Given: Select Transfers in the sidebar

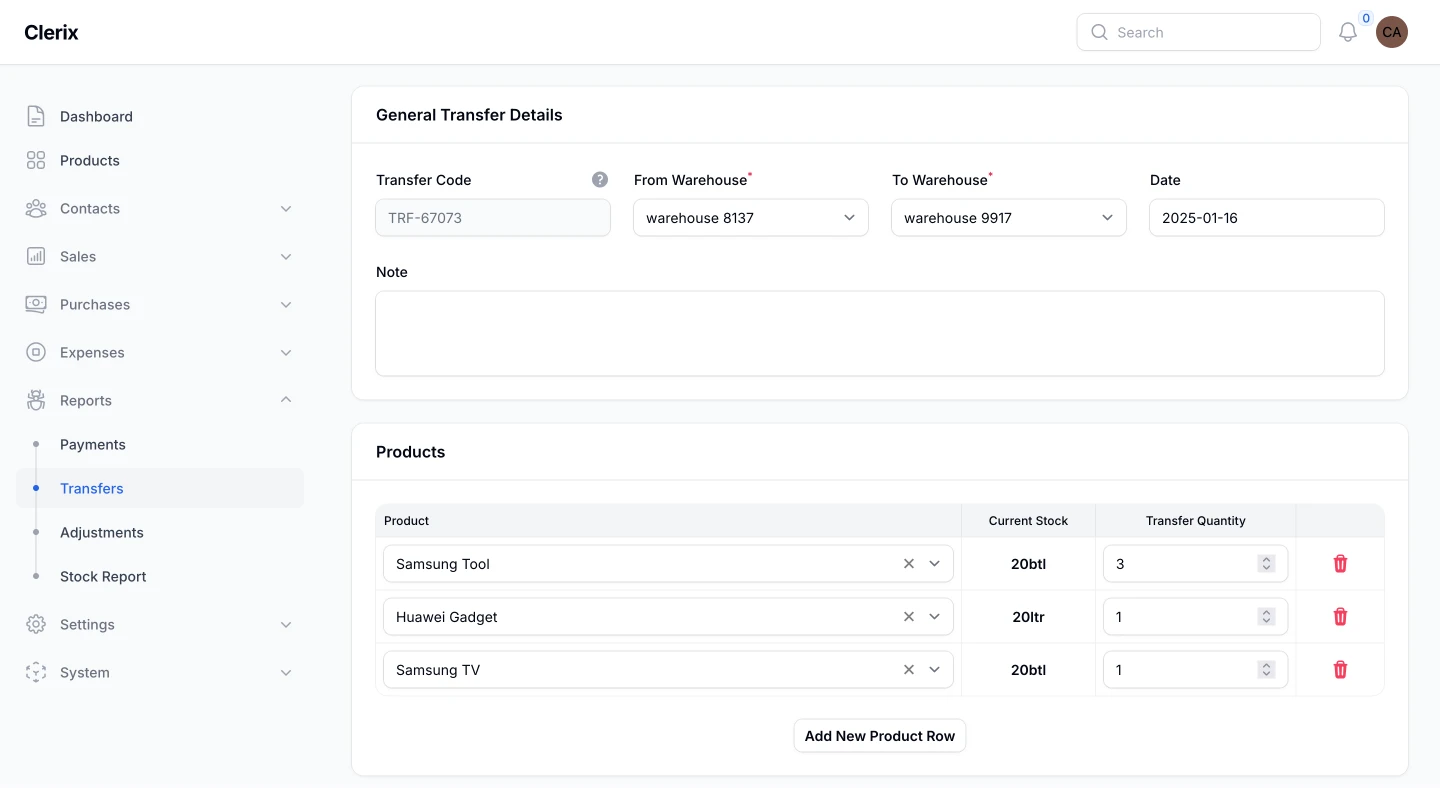Looking at the screenshot, I should [x=160, y=488].
